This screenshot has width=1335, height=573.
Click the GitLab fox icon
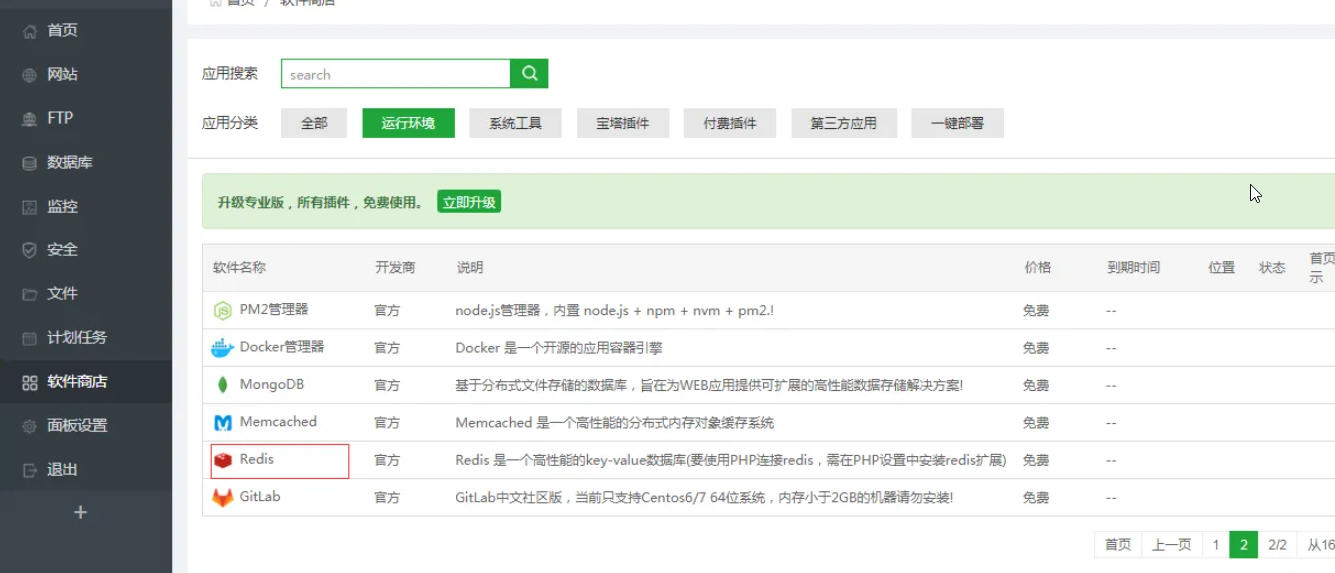(x=222, y=497)
